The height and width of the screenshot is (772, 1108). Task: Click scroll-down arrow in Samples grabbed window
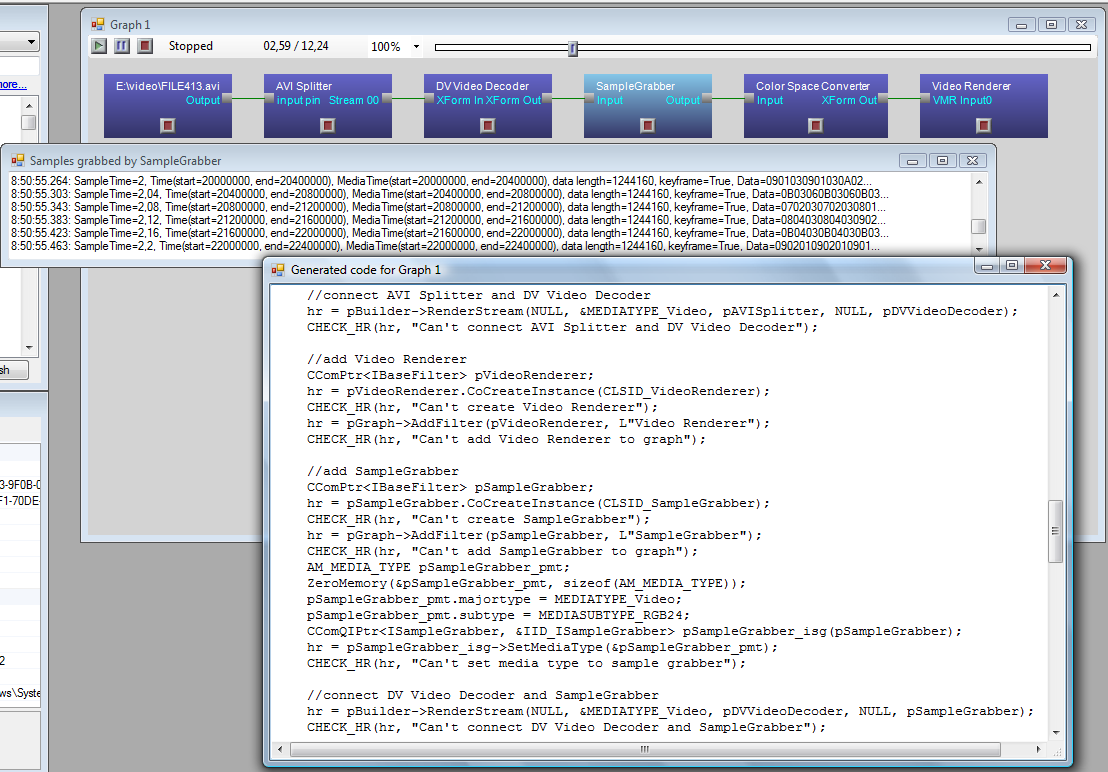point(979,249)
